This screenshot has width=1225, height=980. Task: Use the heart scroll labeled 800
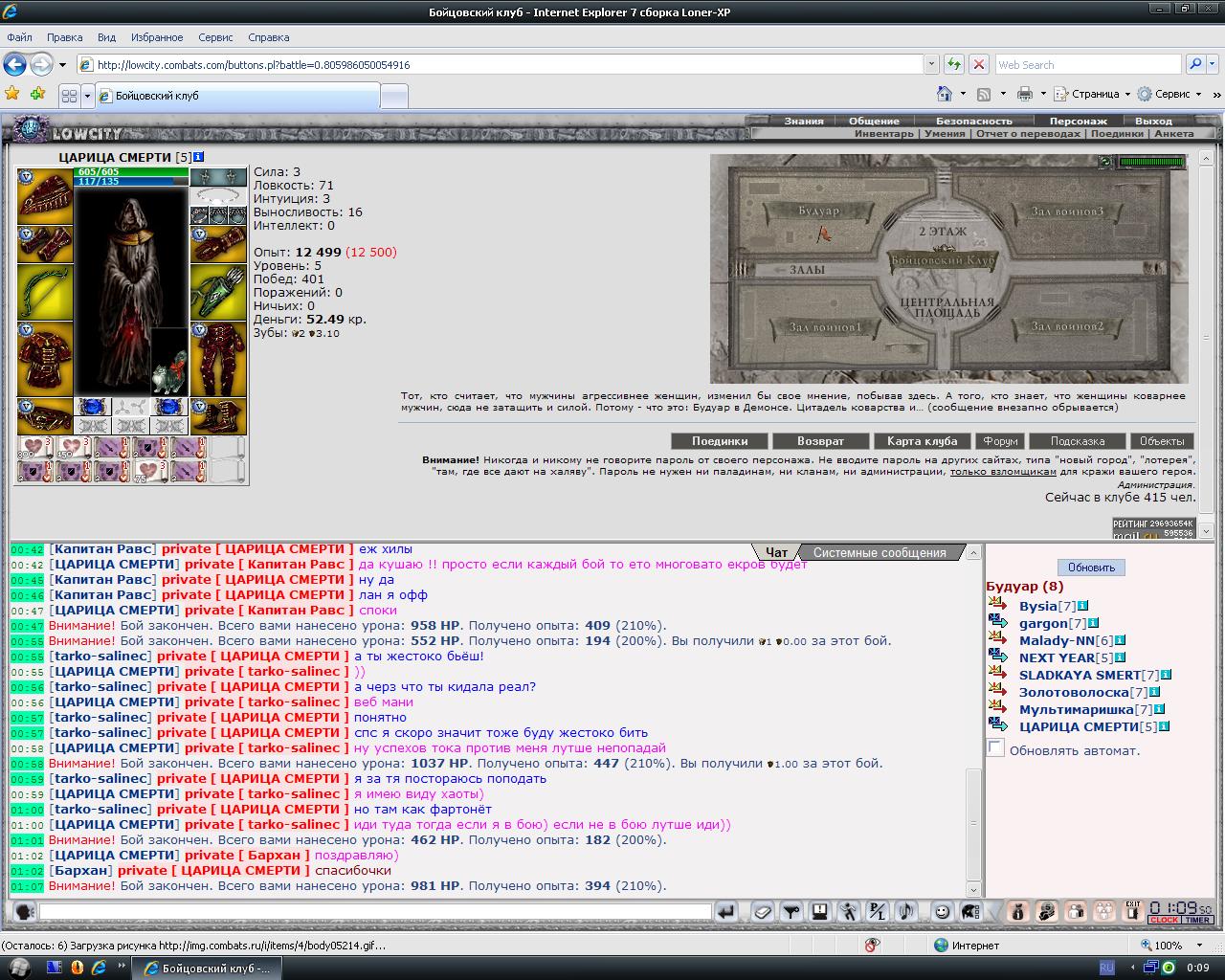point(35,448)
